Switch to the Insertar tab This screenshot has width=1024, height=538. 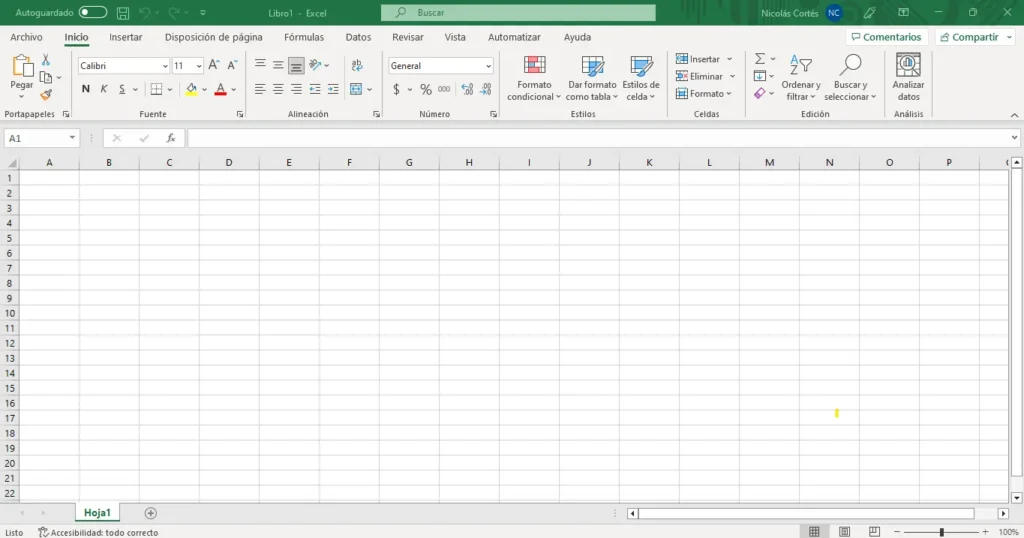[x=125, y=37]
